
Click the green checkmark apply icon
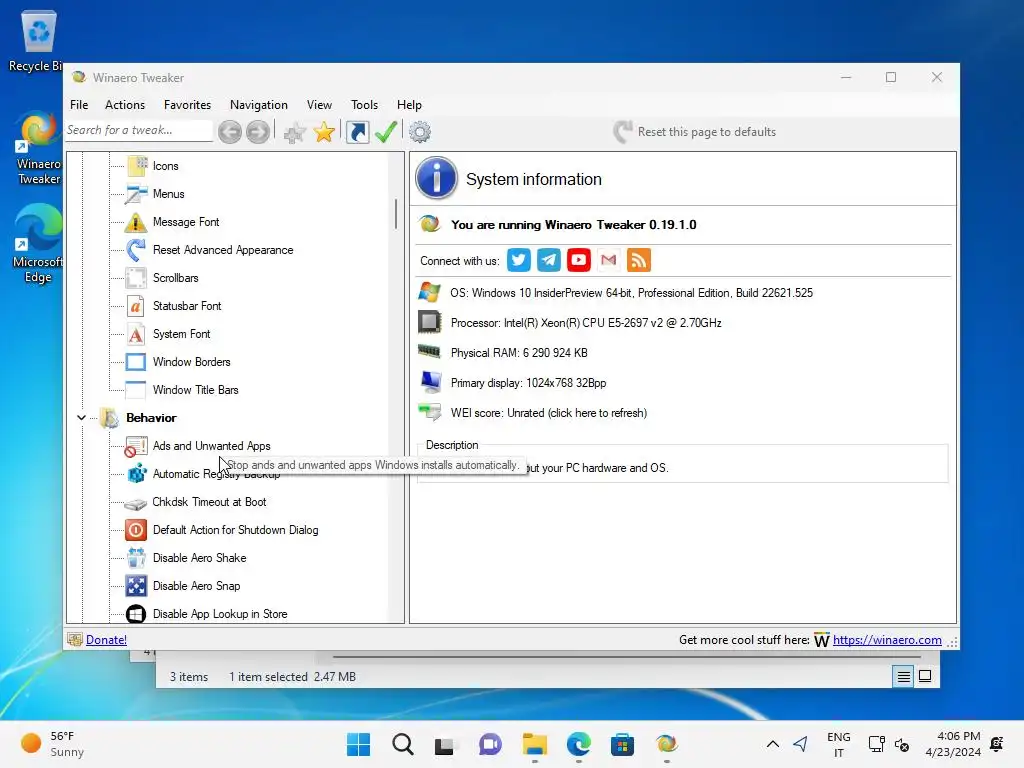point(386,132)
